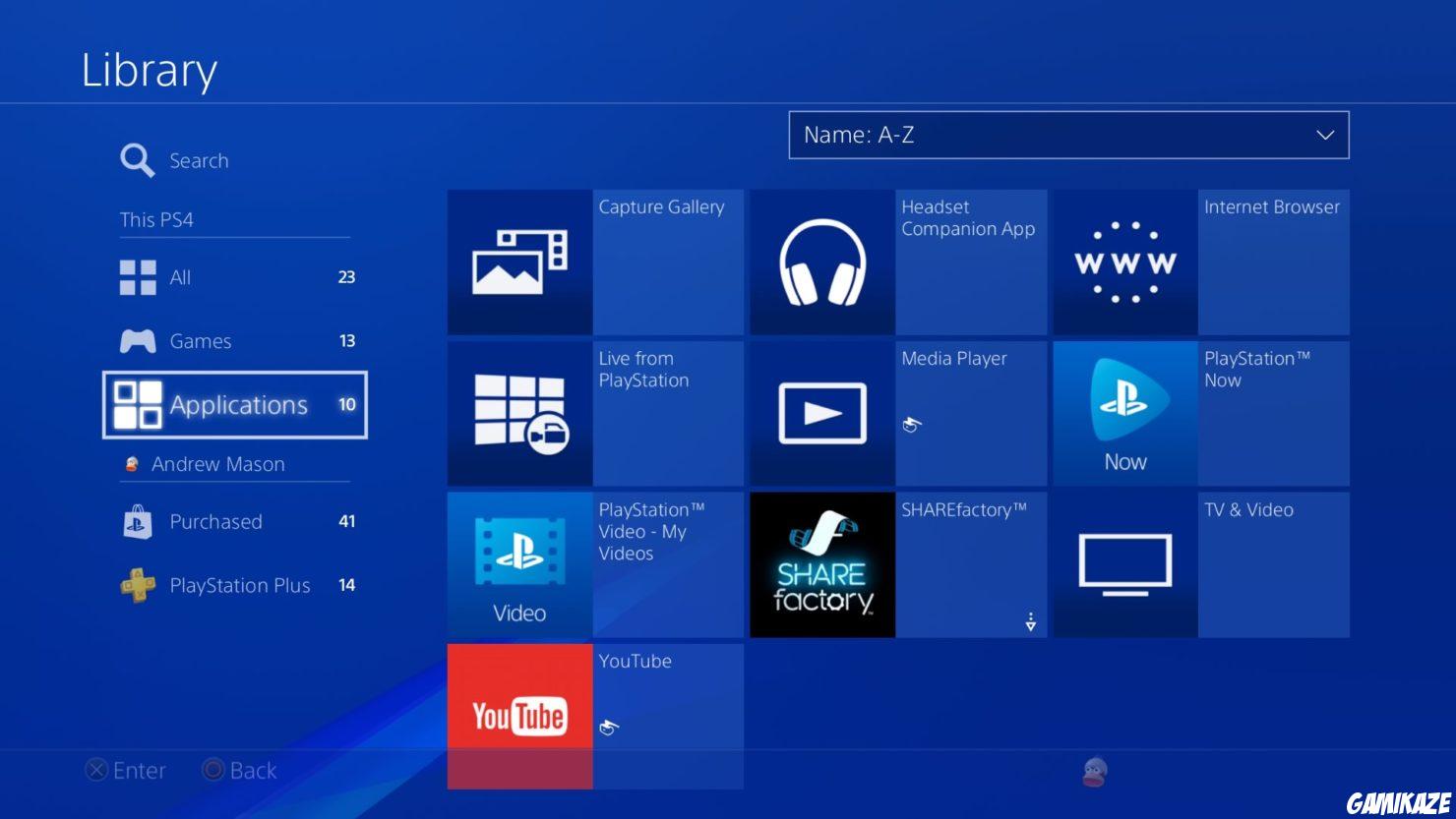
Task: Click the chevron on the sort selector
Action: pos(1325,135)
